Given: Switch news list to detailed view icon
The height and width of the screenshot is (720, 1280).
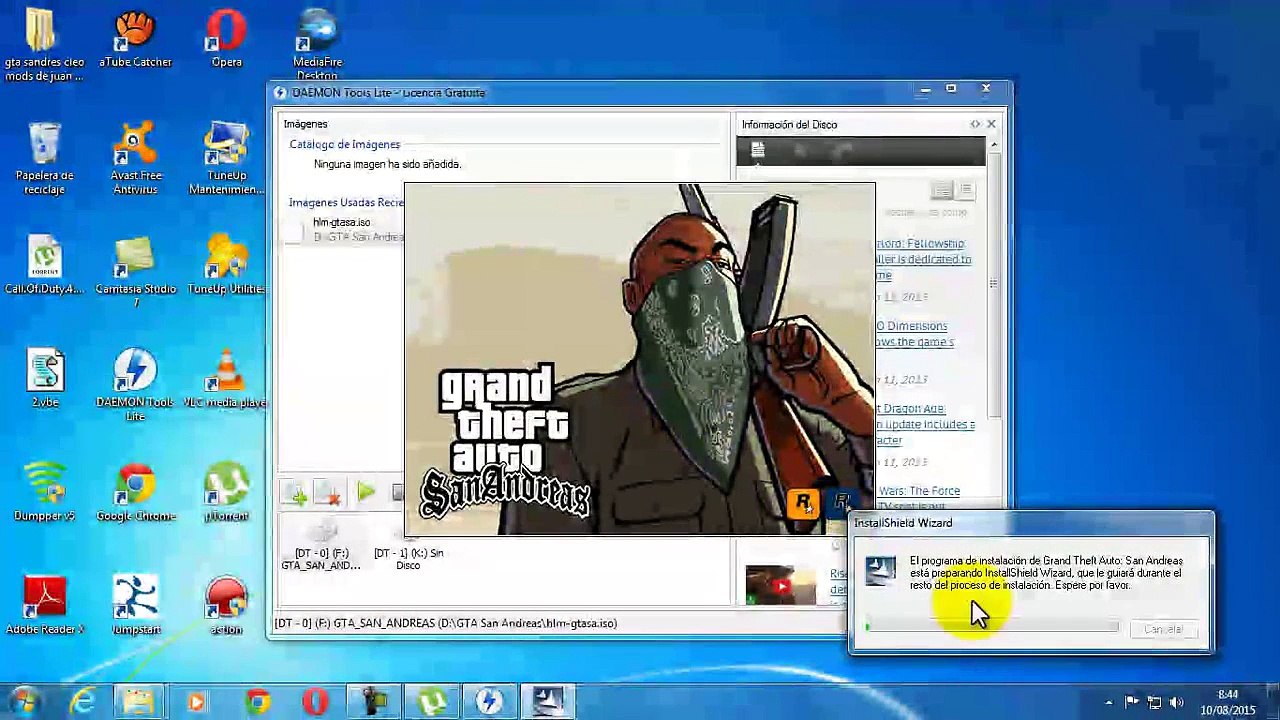Looking at the screenshot, I should [x=941, y=190].
